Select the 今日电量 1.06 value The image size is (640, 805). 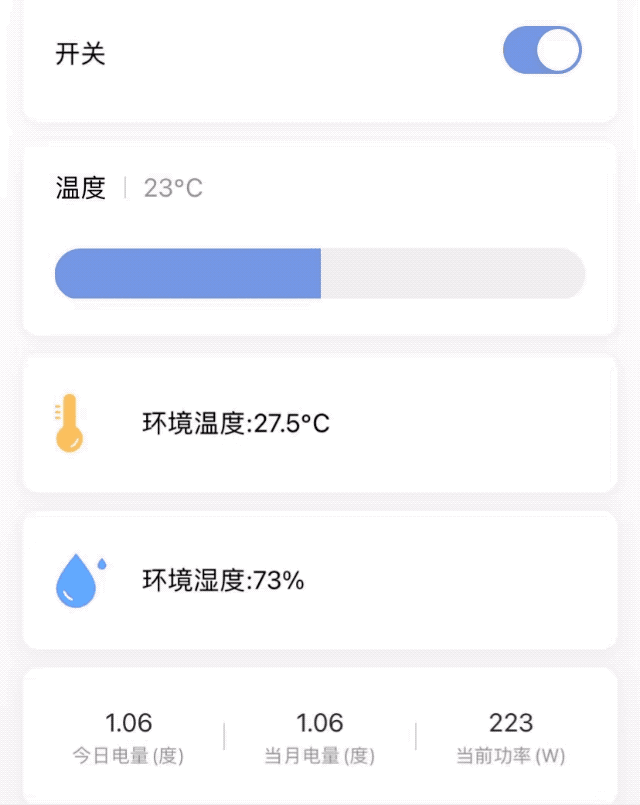coord(128,722)
